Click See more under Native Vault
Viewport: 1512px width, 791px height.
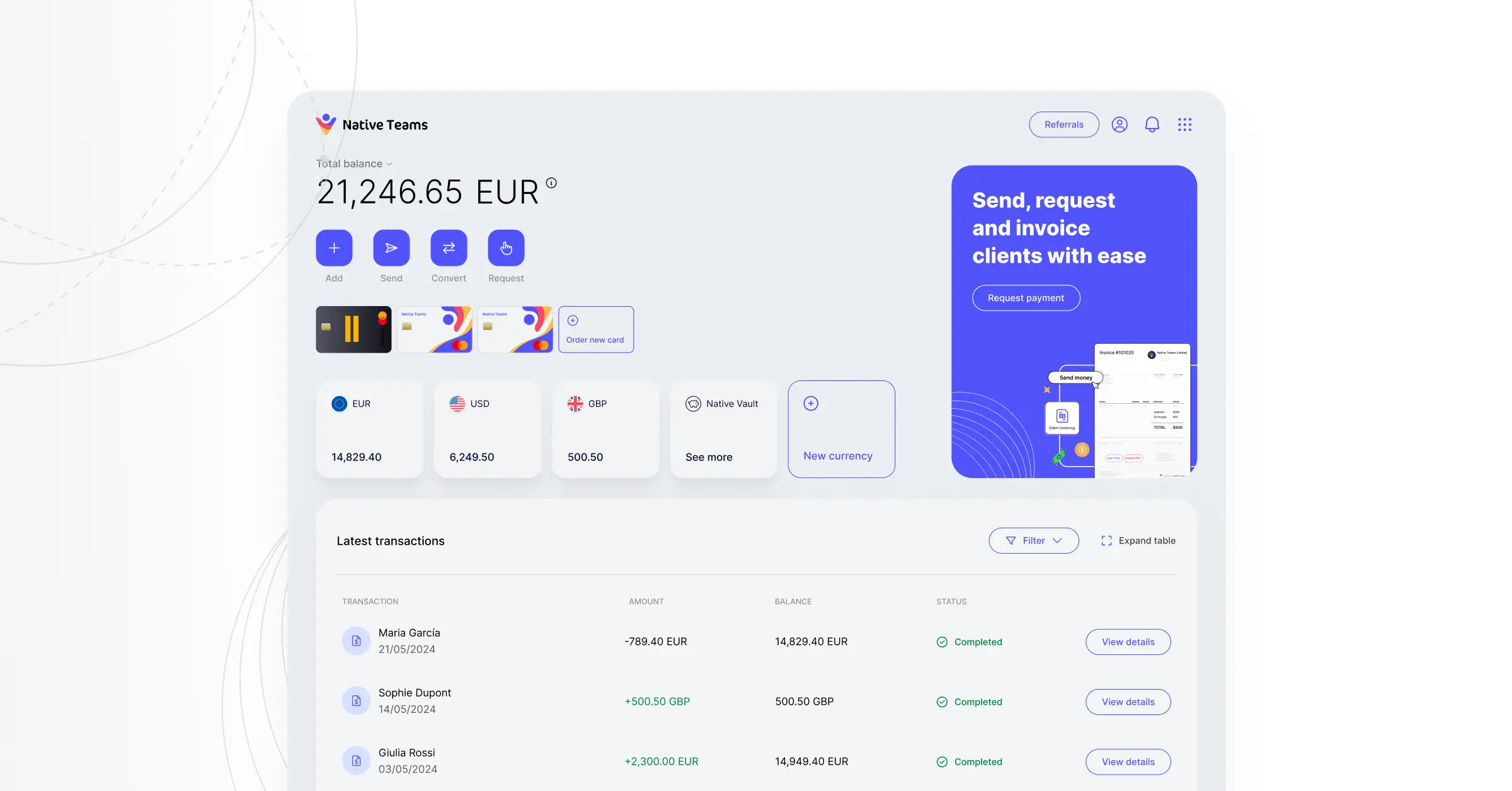[x=708, y=457]
